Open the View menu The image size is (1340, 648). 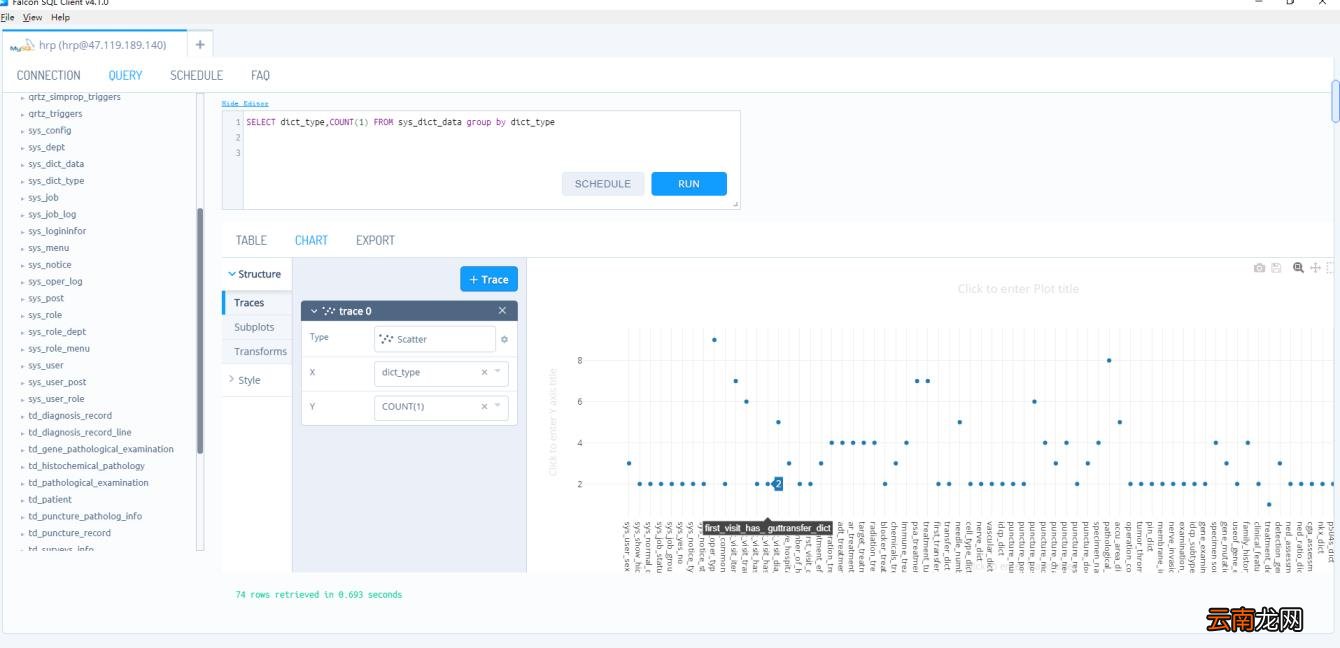32,17
